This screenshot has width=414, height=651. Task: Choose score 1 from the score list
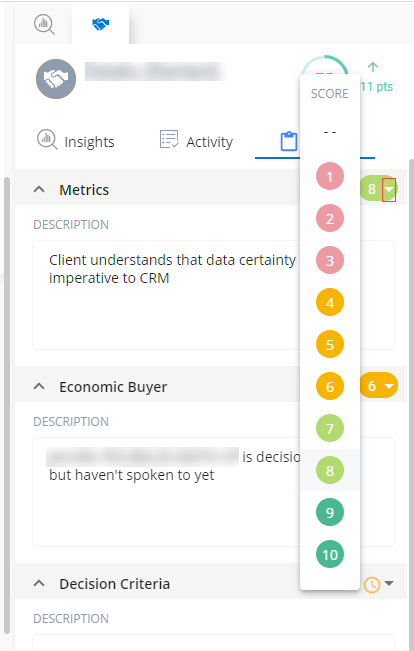(330, 176)
